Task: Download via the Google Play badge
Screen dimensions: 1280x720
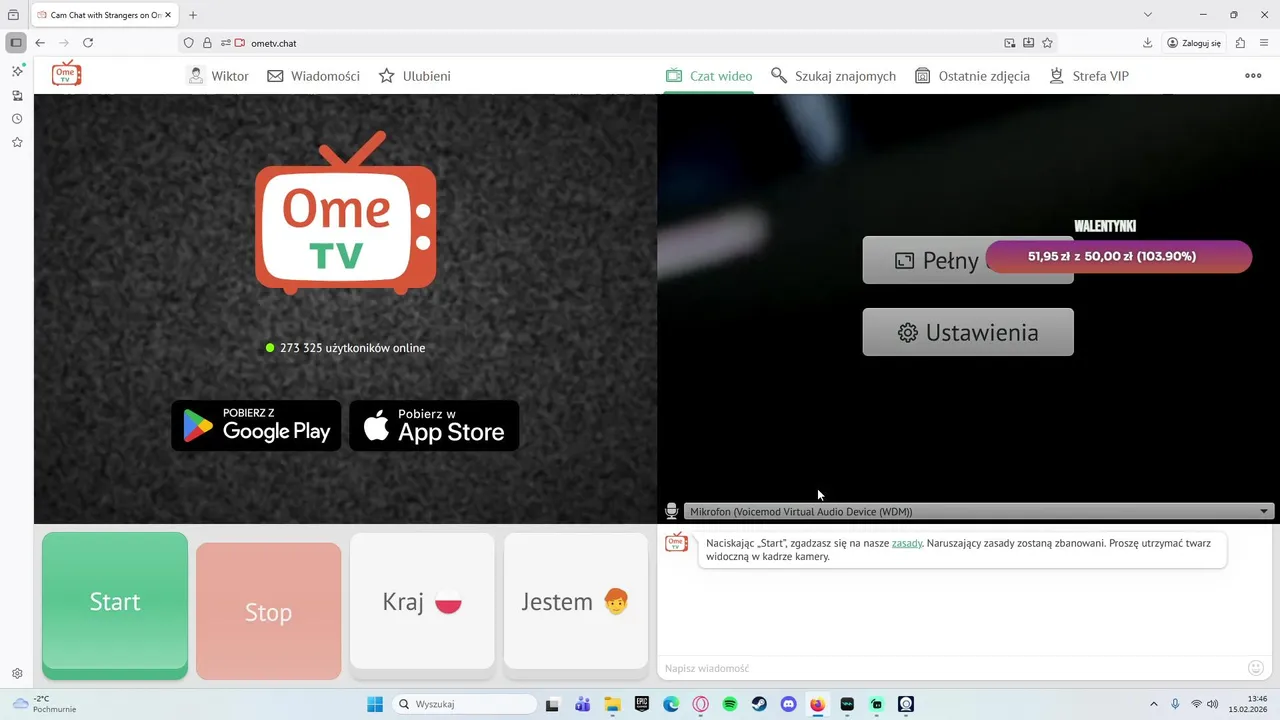Action: coord(256,426)
